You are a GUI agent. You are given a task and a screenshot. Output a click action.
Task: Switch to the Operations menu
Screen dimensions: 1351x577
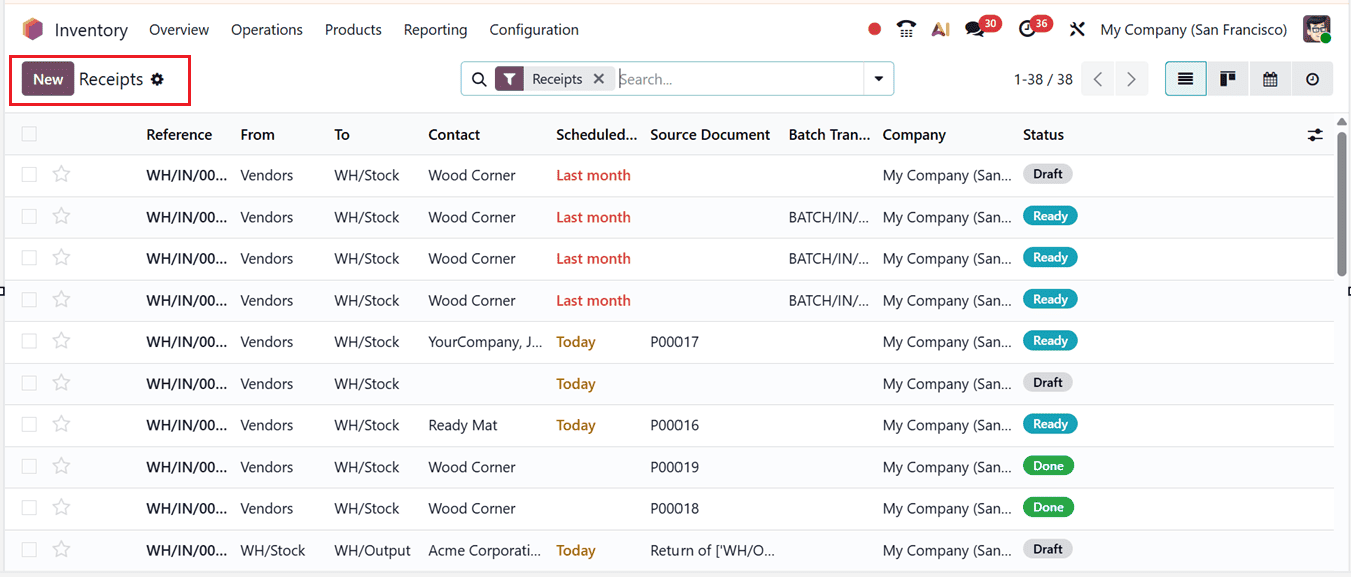(x=266, y=29)
